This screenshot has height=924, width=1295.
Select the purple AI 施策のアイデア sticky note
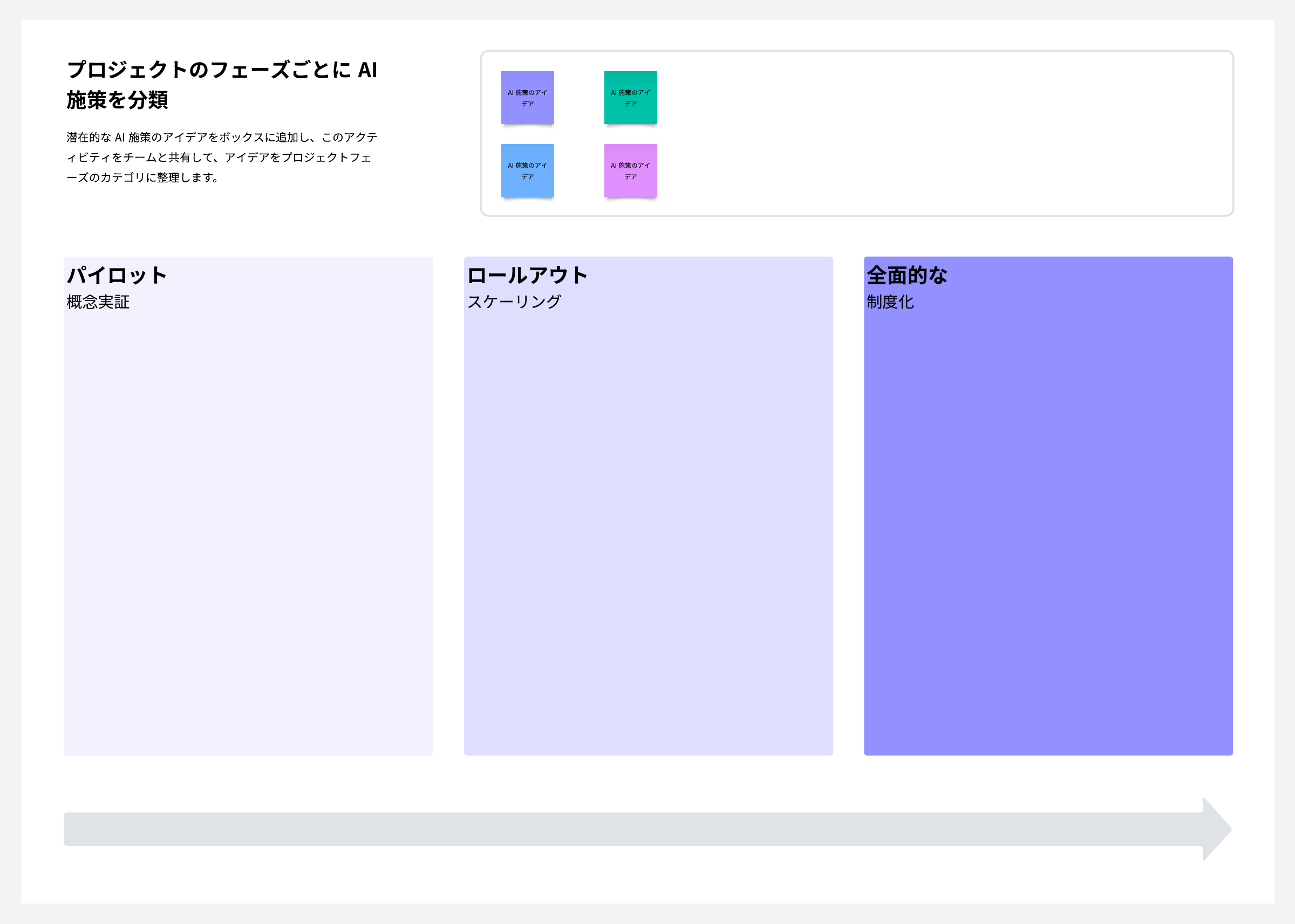tap(527, 97)
